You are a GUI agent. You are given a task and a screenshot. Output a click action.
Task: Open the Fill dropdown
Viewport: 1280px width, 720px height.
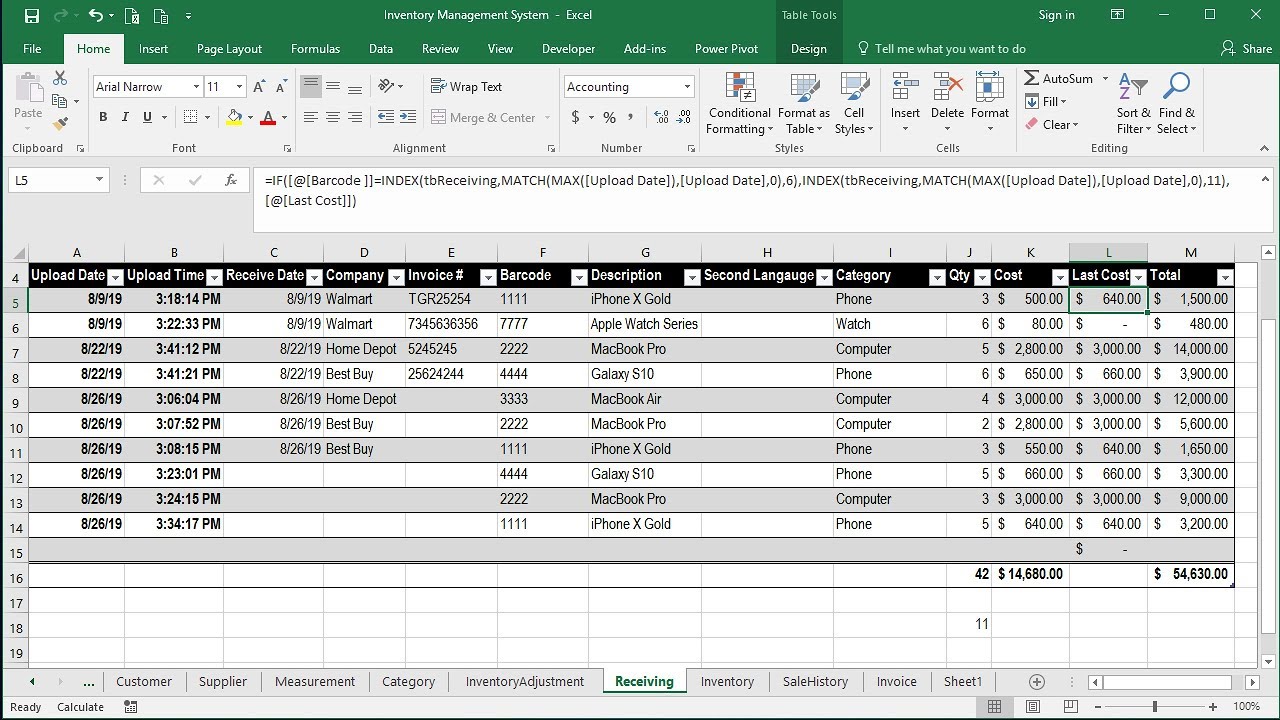point(1046,101)
